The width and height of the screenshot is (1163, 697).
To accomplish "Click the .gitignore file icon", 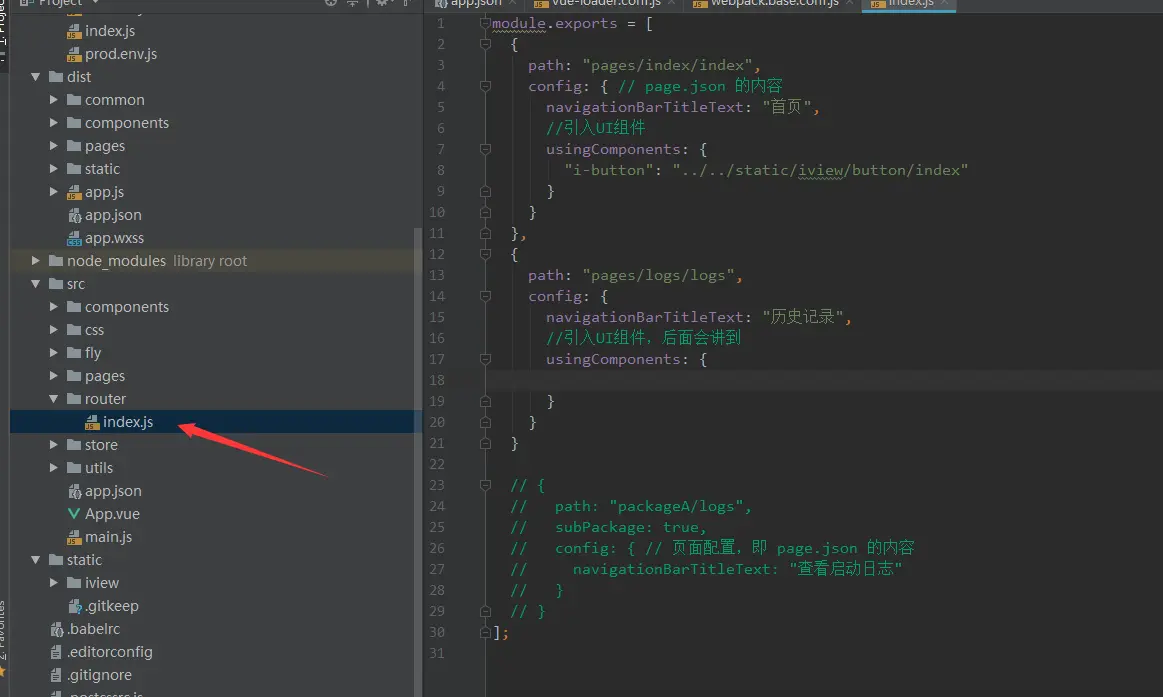I will point(56,675).
